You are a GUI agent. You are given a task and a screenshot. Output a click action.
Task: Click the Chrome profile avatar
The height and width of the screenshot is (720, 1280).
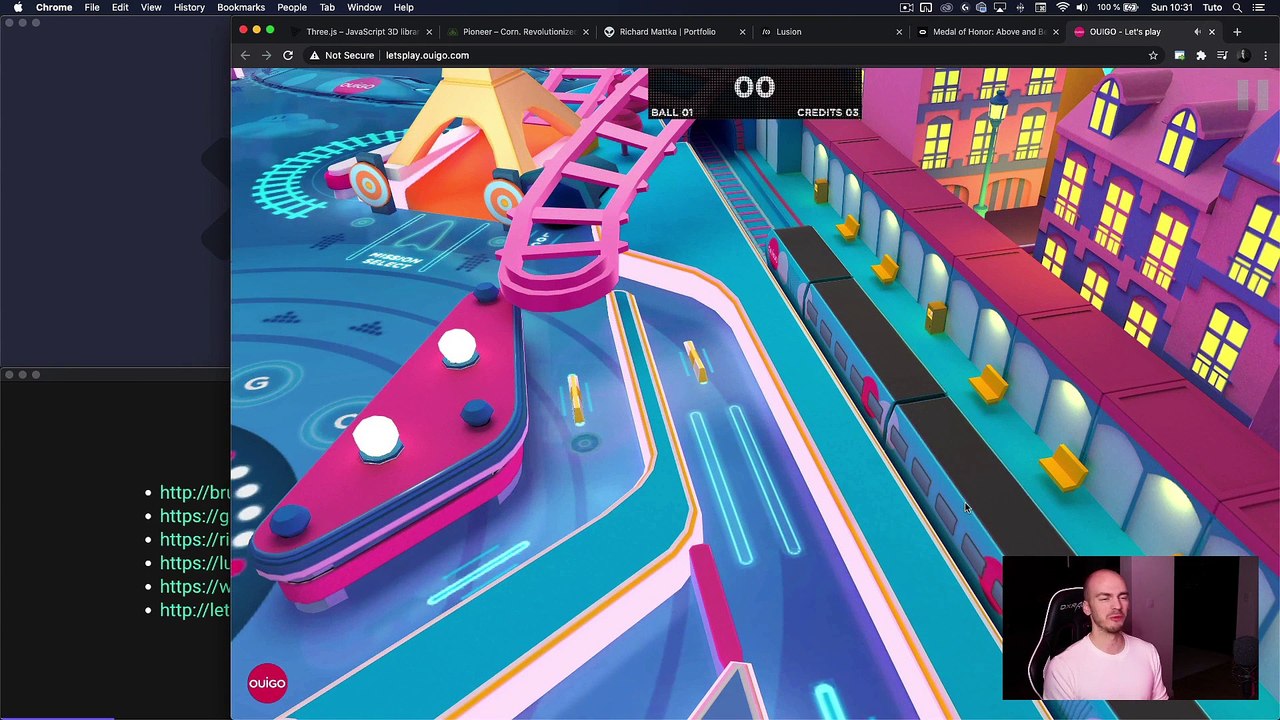tap(1245, 55)
